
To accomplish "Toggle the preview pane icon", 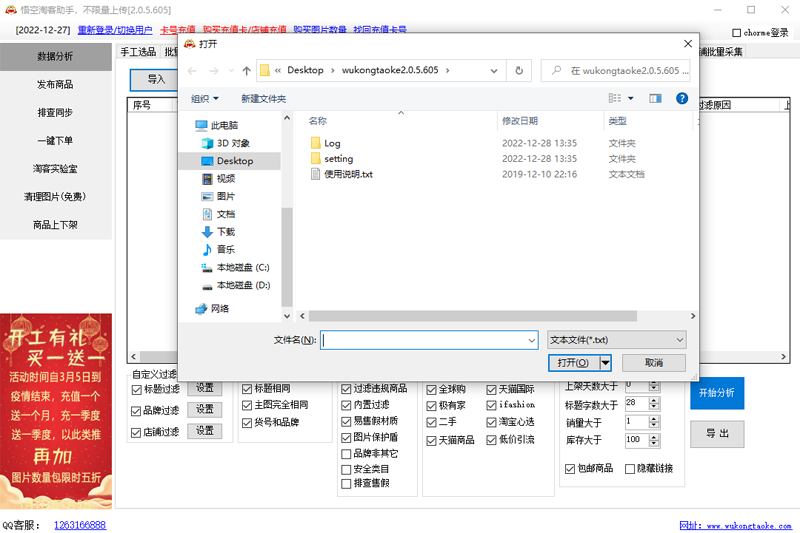I will [x=656, y=98].
